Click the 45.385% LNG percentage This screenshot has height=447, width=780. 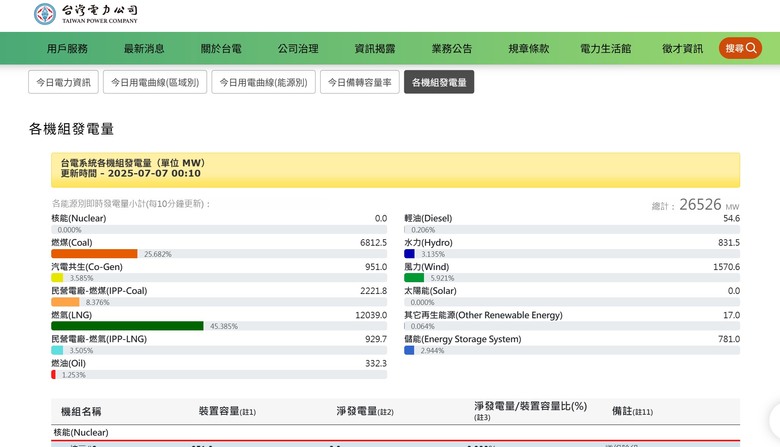coord(224,326)
